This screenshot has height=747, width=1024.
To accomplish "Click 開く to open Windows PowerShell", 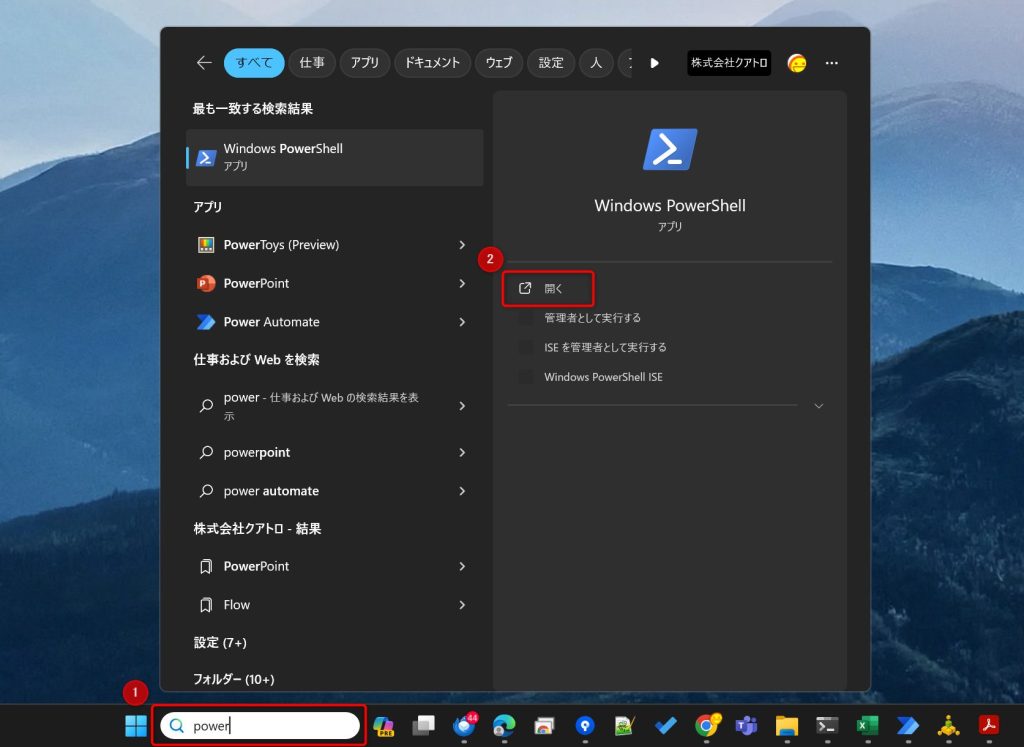I will pyautogui.click(x=548, y=289).
